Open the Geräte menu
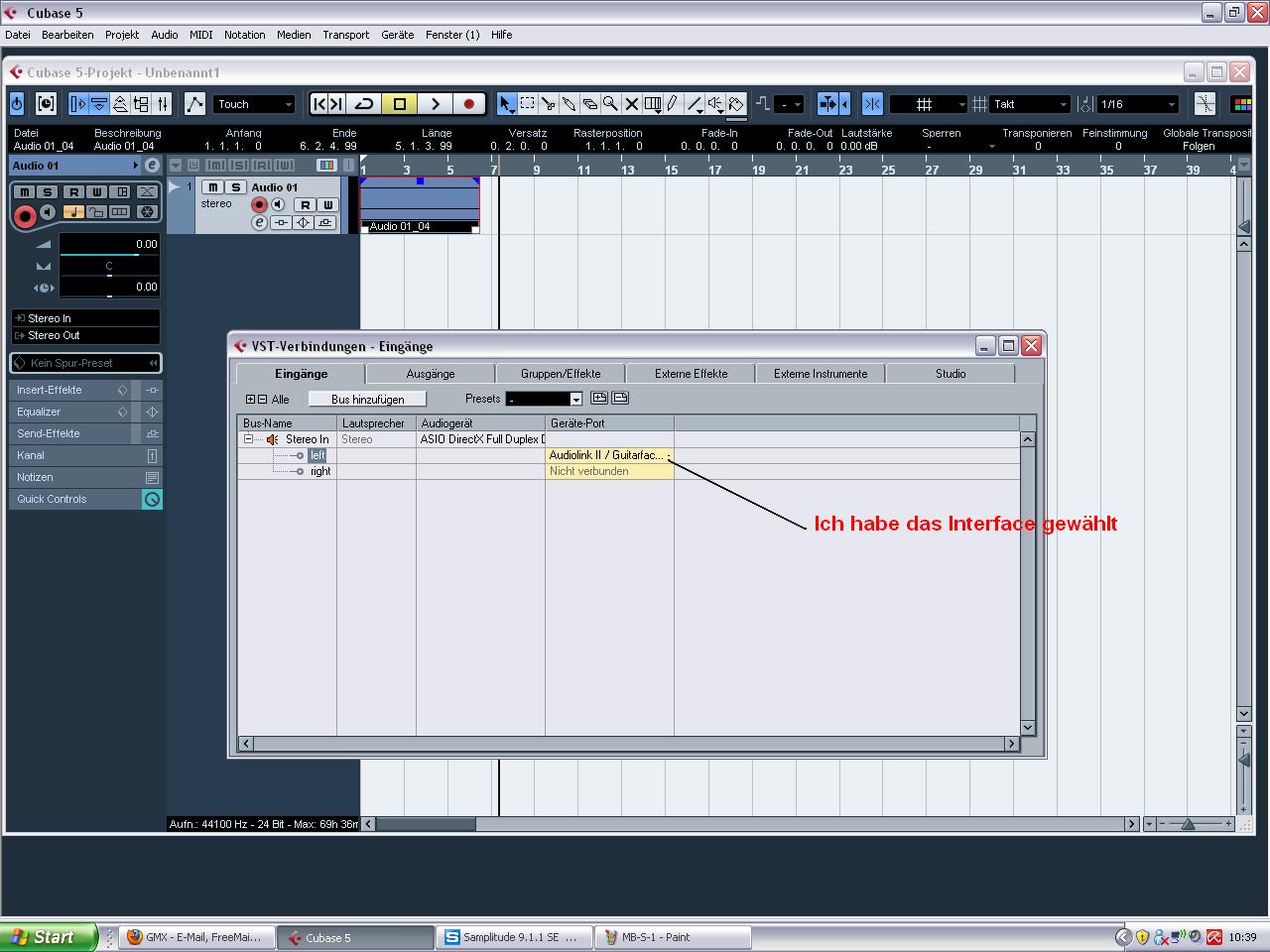The width and height of the screenshot is (1270, 952). pos(397,35)
